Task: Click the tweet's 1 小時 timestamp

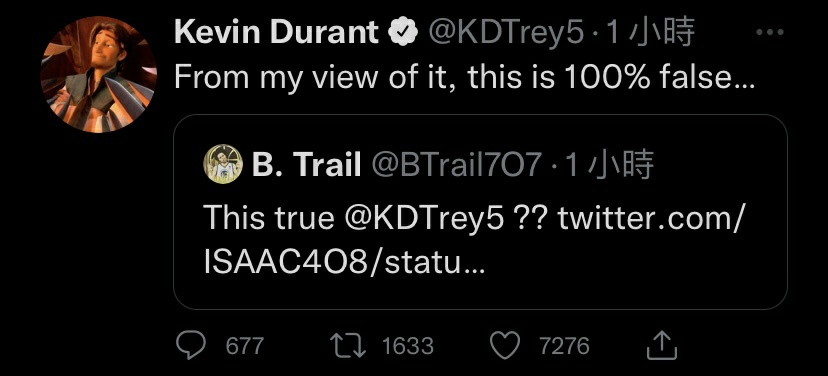Action: tap(650, 33)
